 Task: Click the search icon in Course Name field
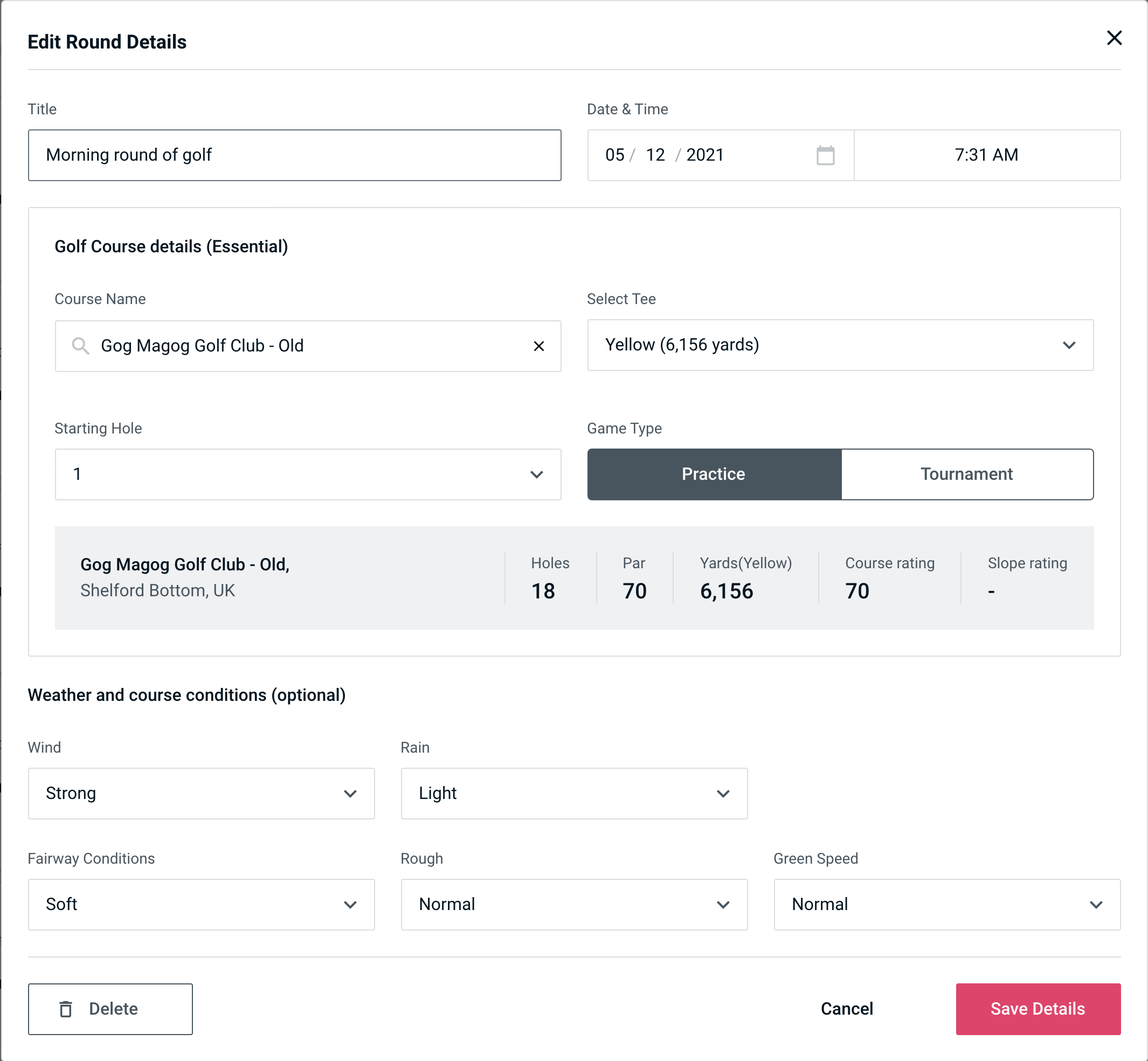[x=81, y=346]
